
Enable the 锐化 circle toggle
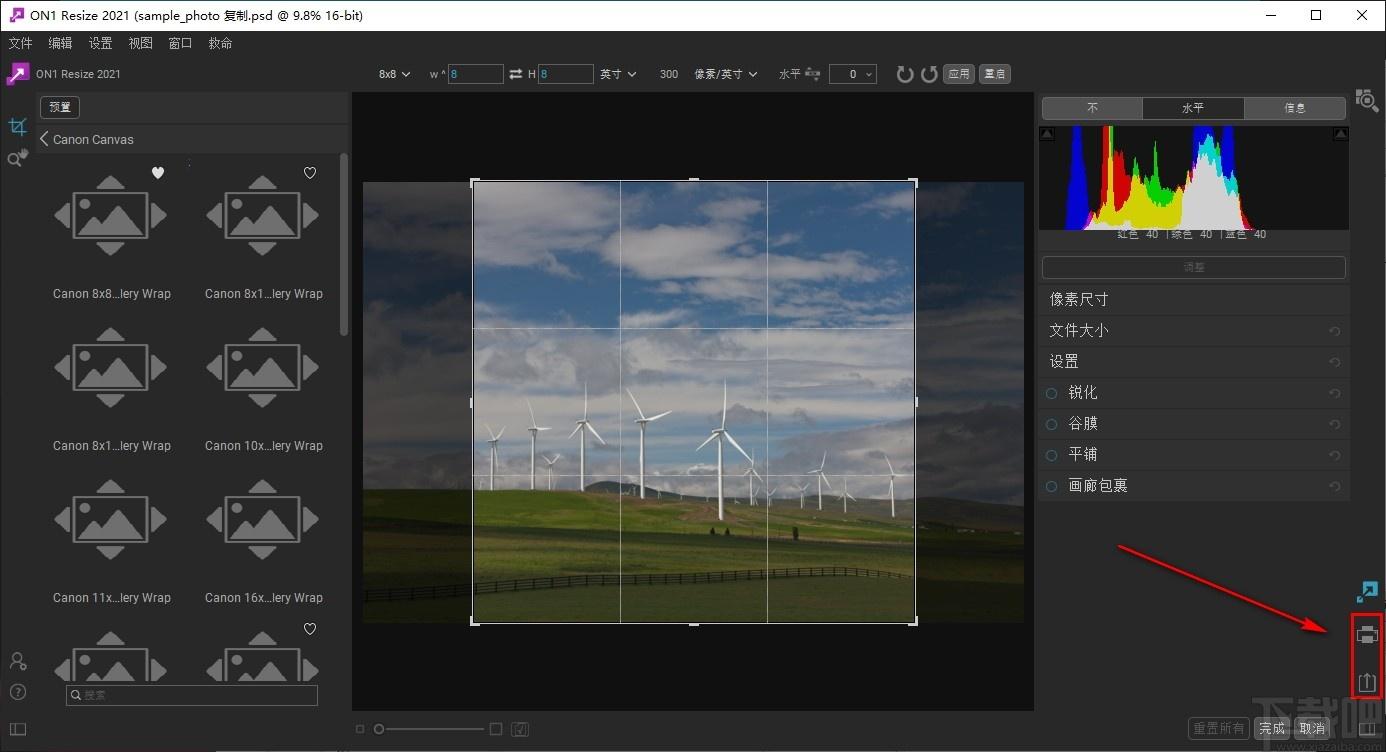click(1051, 393)
